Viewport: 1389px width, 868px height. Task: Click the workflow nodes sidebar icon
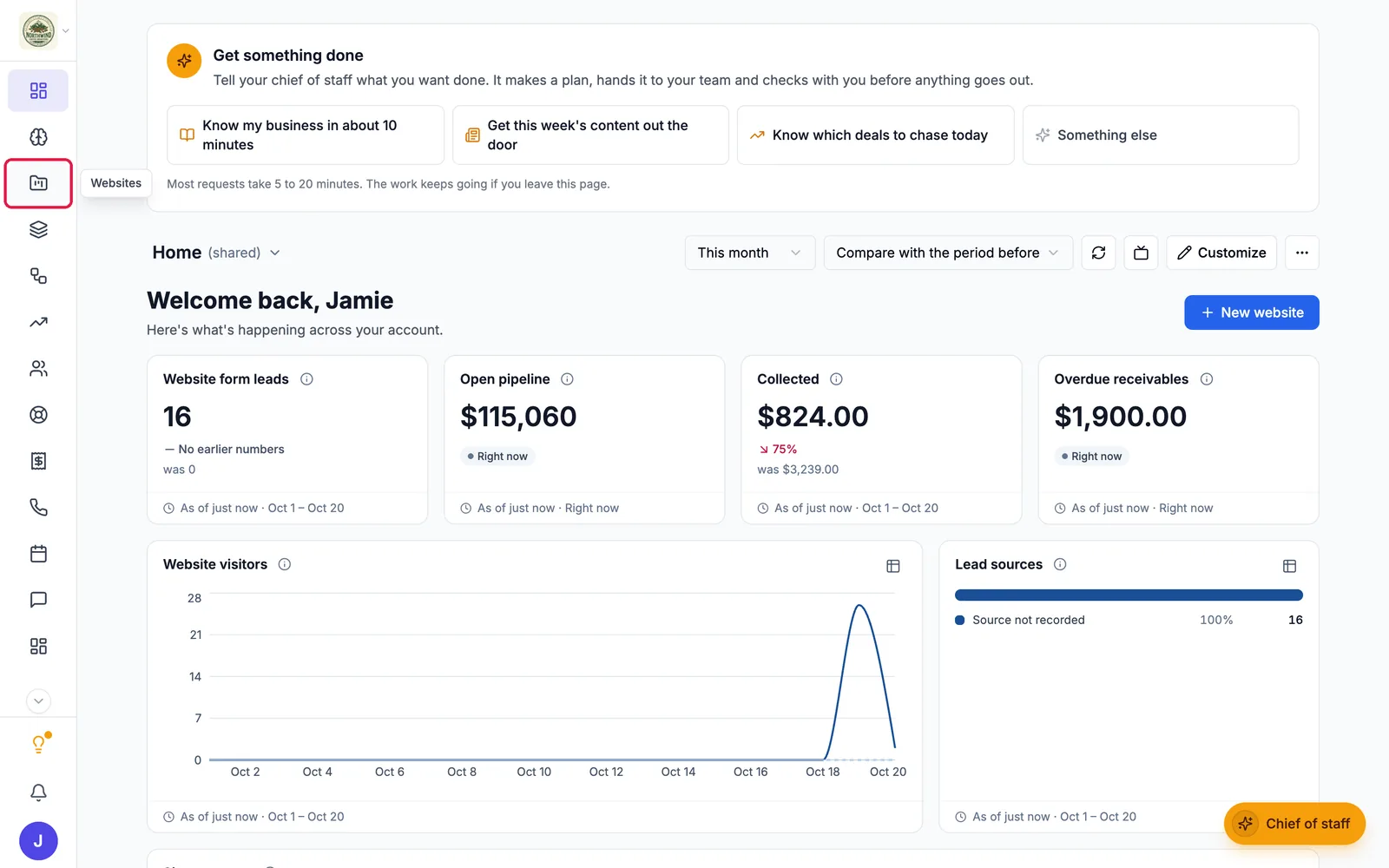[x=38, y=276]
